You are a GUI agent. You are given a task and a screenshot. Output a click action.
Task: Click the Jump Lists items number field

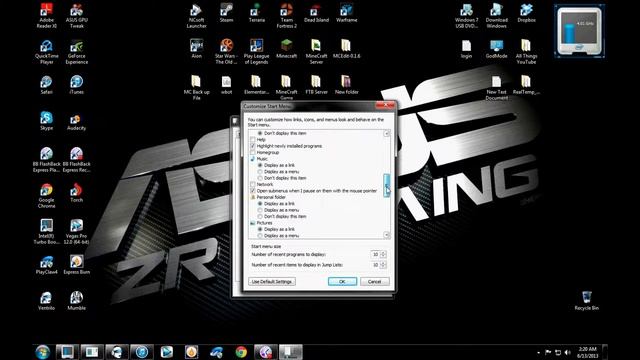point(375,265)
